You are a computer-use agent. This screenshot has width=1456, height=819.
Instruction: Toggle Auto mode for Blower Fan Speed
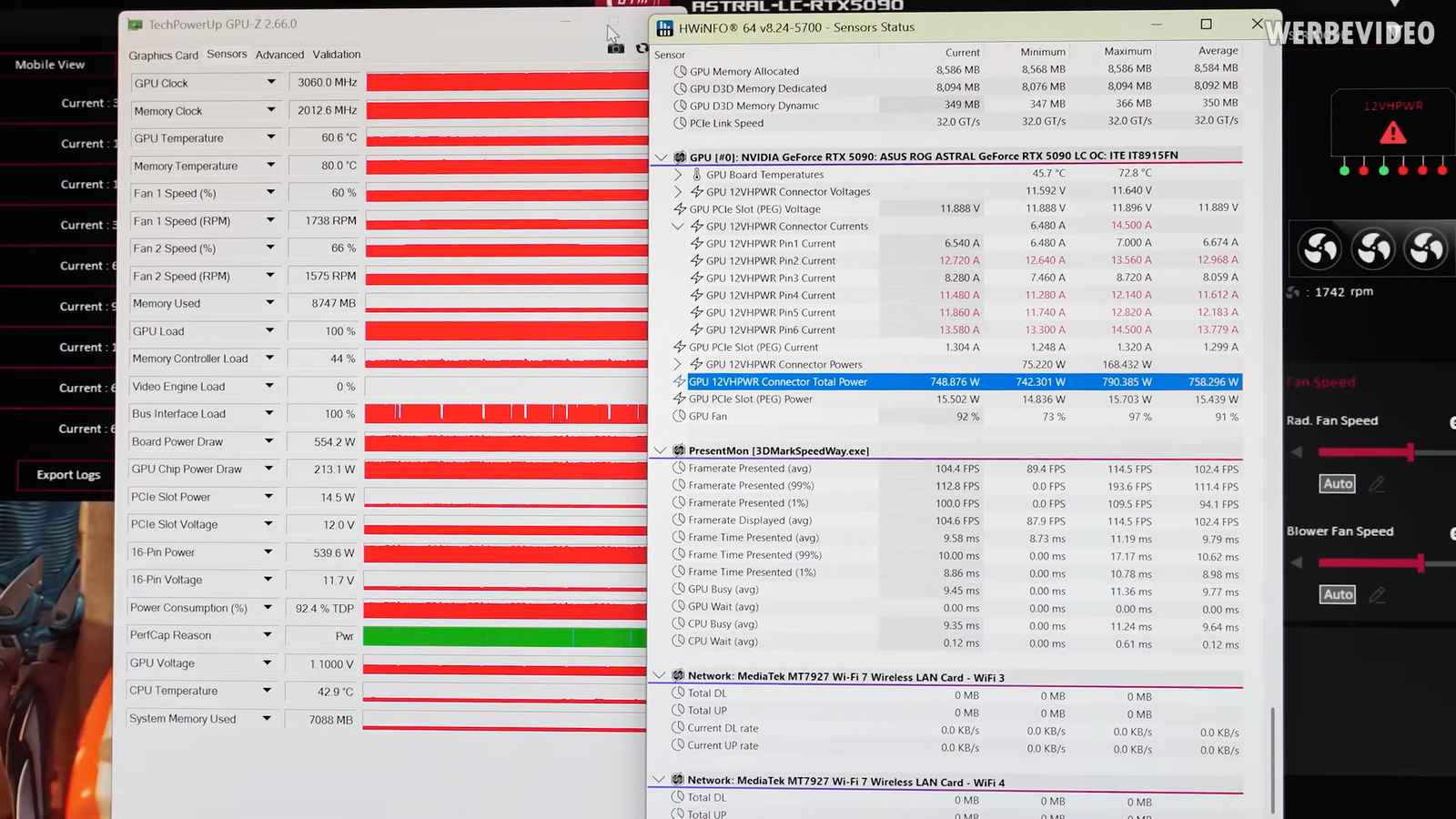pos(1338,595)
